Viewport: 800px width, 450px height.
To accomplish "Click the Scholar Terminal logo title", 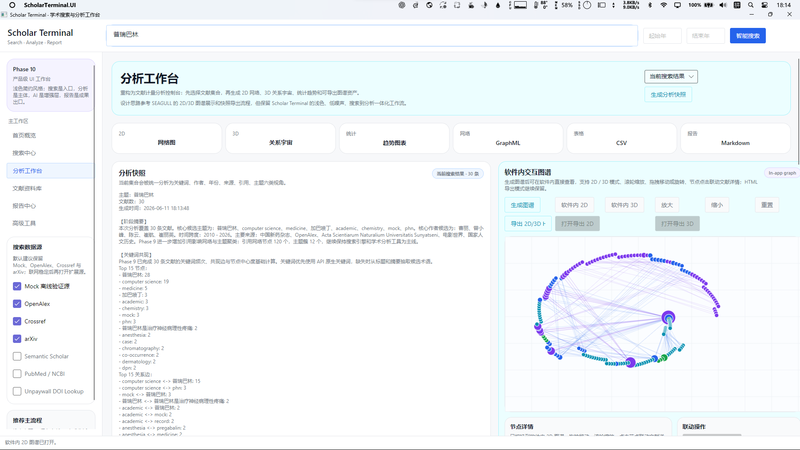I will 40,33.
